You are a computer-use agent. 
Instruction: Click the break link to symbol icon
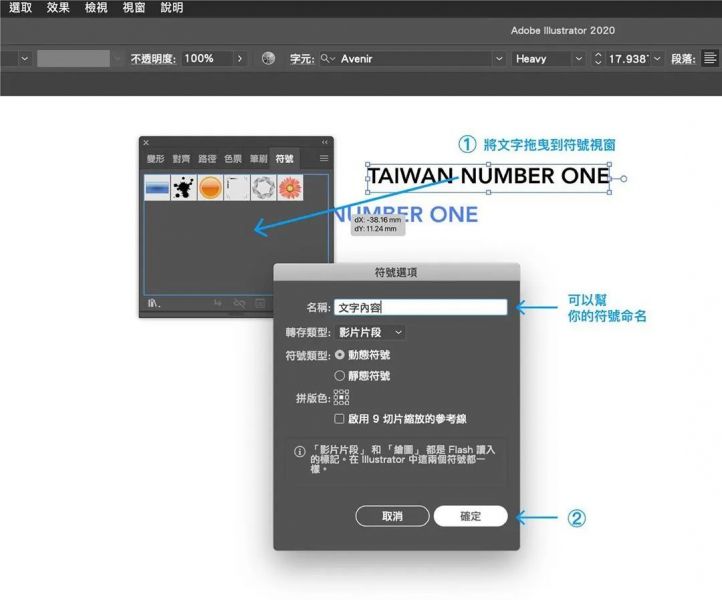coord(239,302)
